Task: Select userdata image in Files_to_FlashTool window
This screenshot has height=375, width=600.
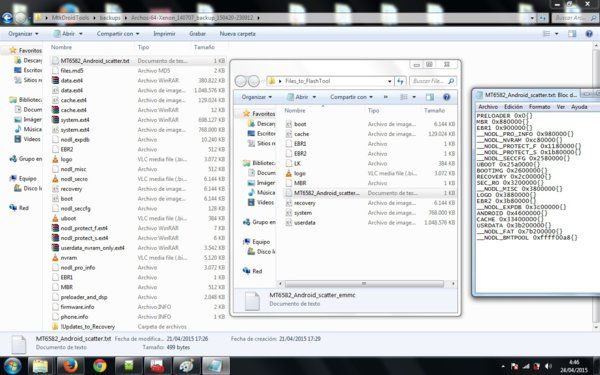Action: point(305,222)
